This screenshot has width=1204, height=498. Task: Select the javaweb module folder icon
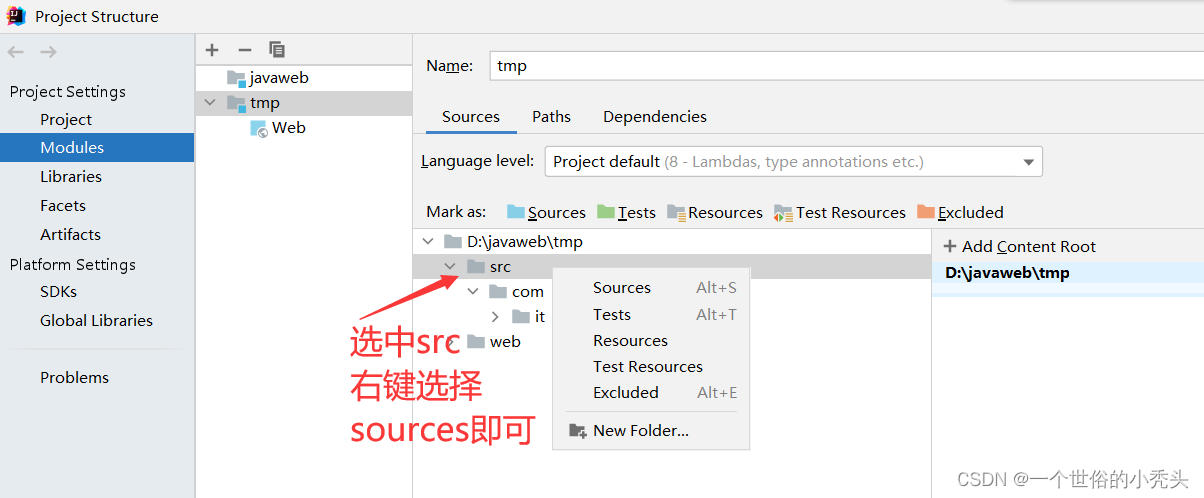click(x=236, y=78)
